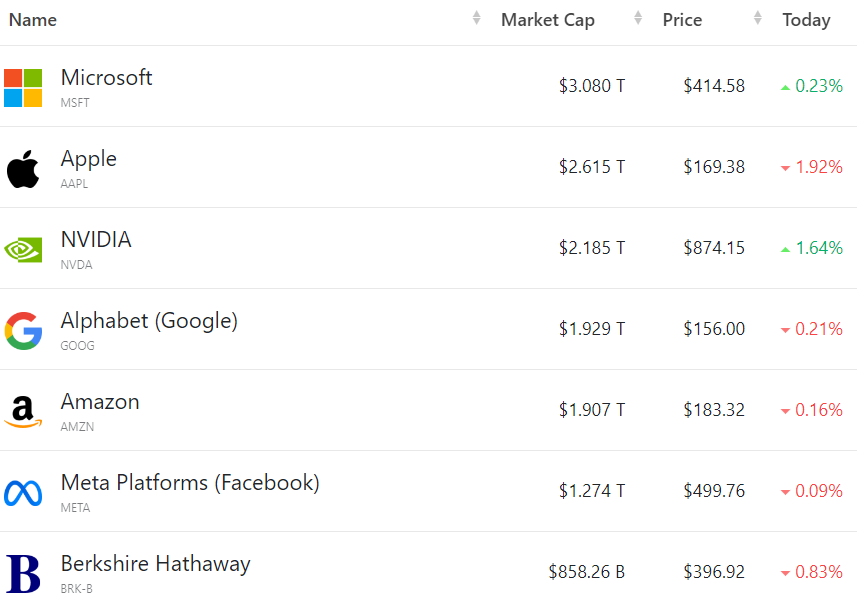Click the Amazon logo icon
The image size is (857, 609).
pos(23,411)
